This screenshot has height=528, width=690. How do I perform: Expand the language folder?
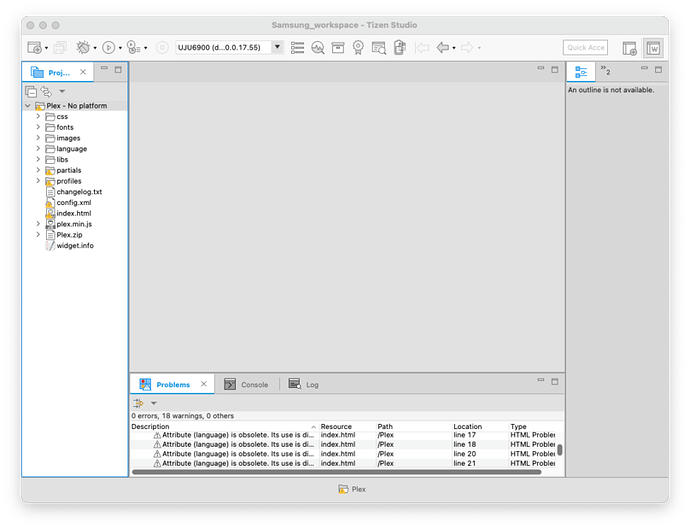pyautogui.click(x=38, y=149)
